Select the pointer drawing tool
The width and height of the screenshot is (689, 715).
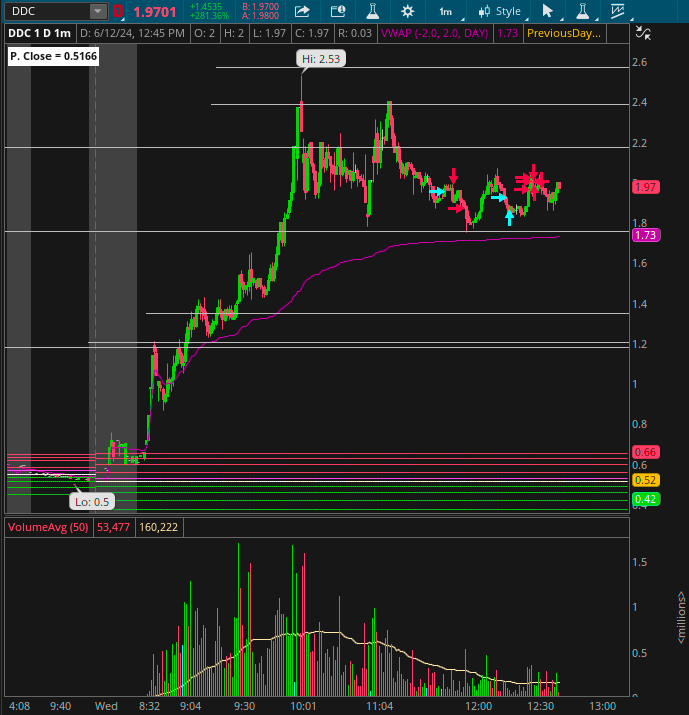[547, 11]
